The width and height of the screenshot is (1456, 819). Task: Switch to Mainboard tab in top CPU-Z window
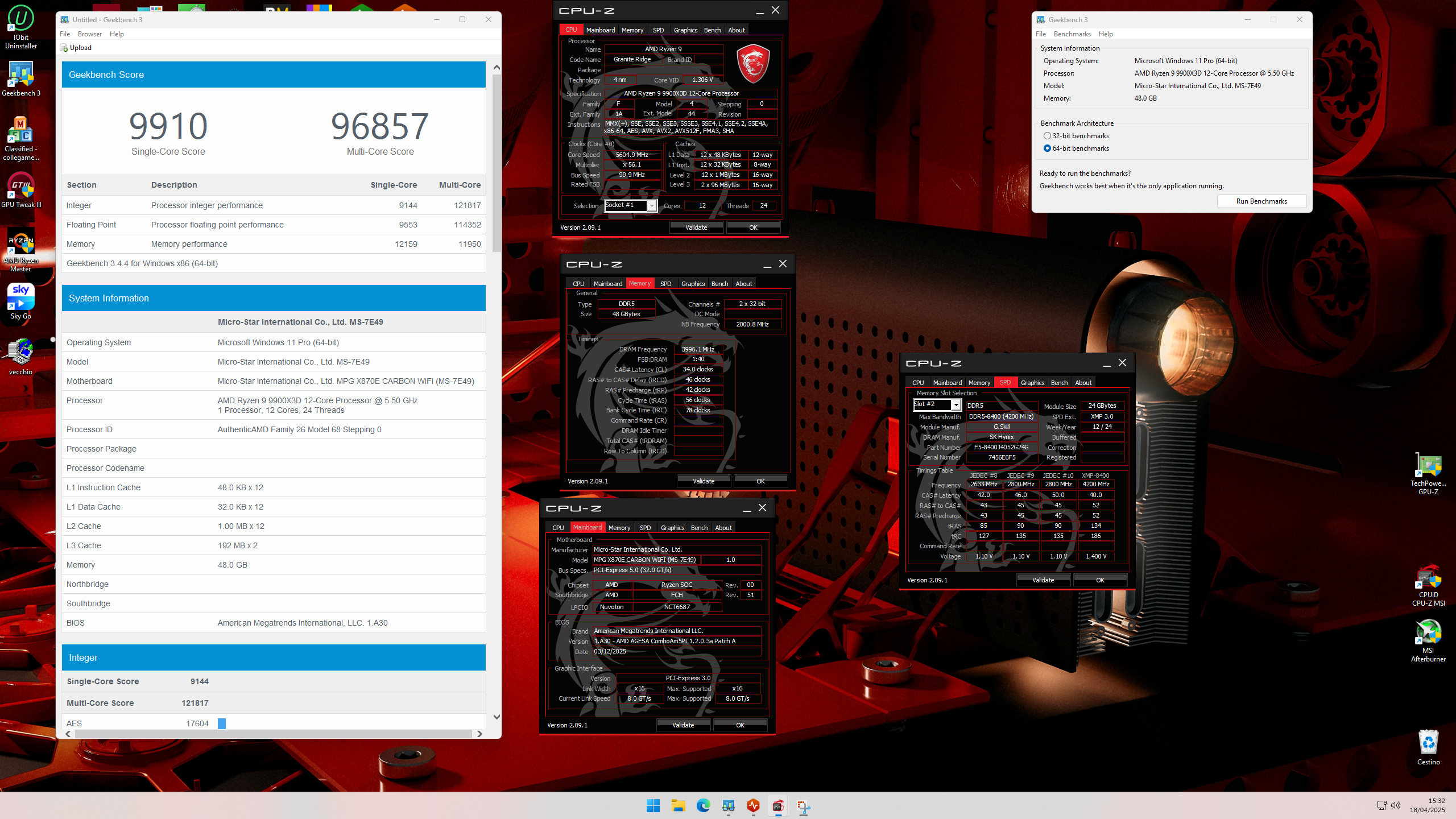[601, 30]
